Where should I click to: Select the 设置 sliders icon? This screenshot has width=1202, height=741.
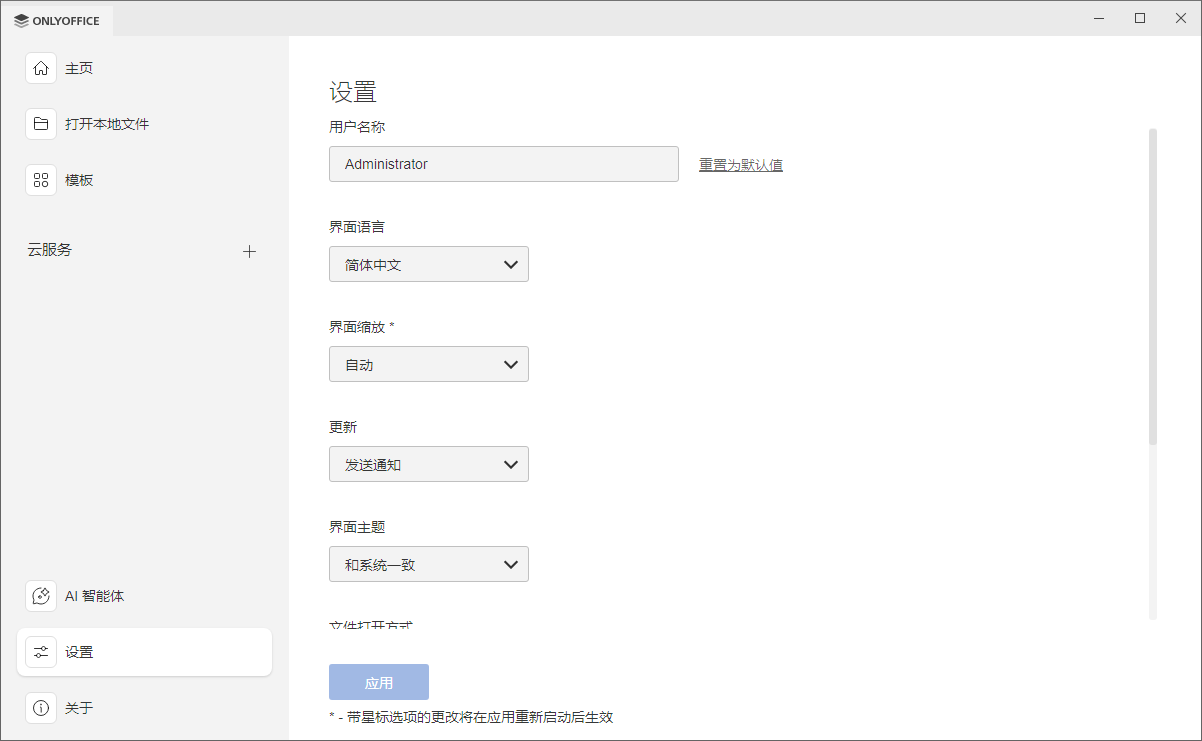tap(40, 651)
